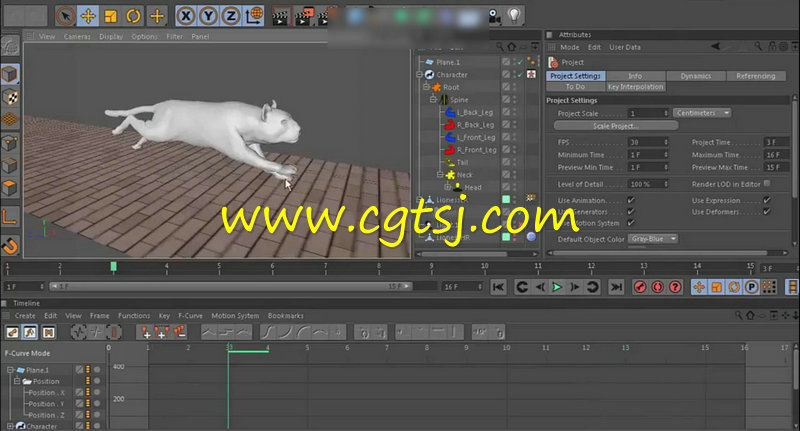Open the timeline Bookmarks menu
The height and width of the screenshot is (431, 800).
pos(286,316)
